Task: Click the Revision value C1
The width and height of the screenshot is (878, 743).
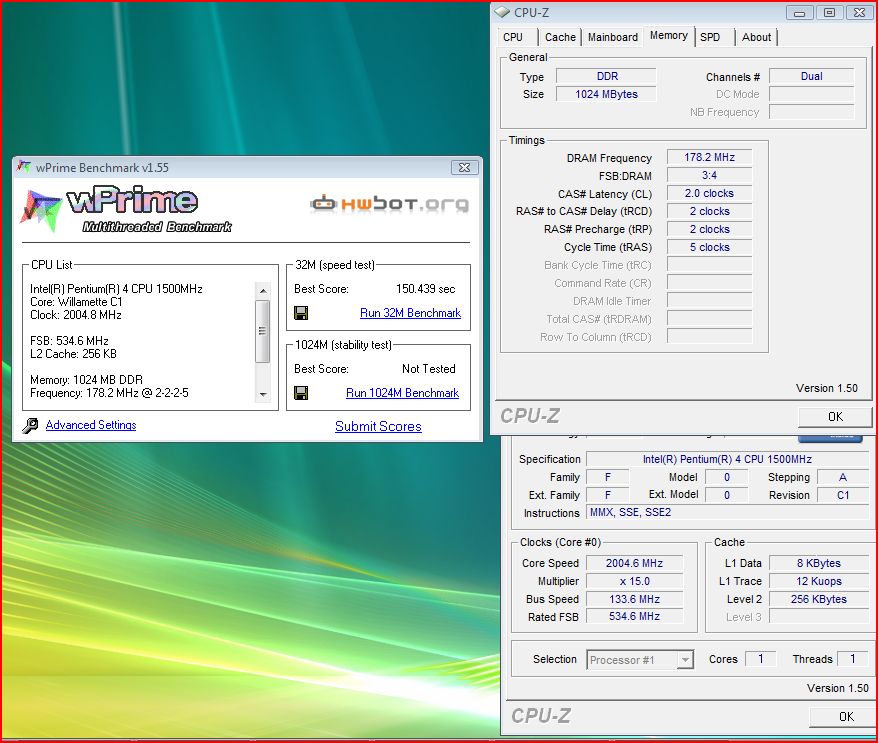Action: pyautogui.click(x=843, y=495)
